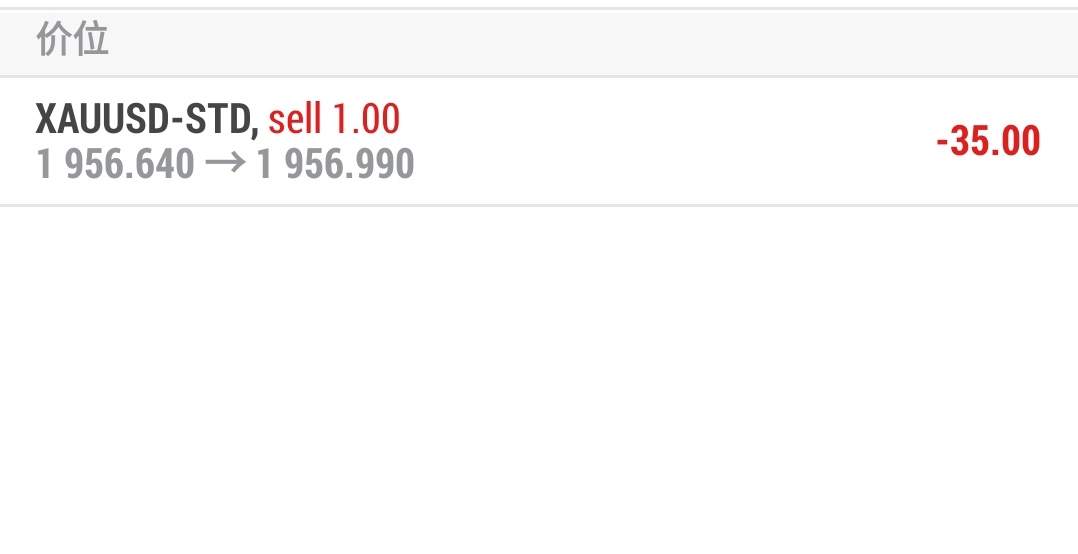
Task: Click the word sell in the order type
Action: (295, 119)
